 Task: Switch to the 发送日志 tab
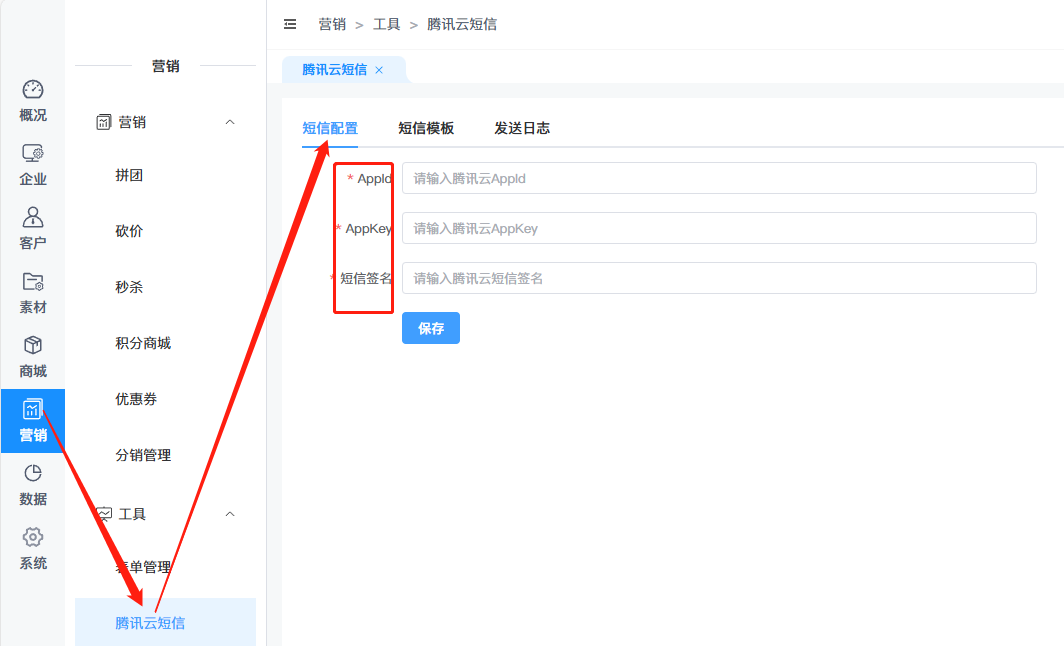pos(522,128)
